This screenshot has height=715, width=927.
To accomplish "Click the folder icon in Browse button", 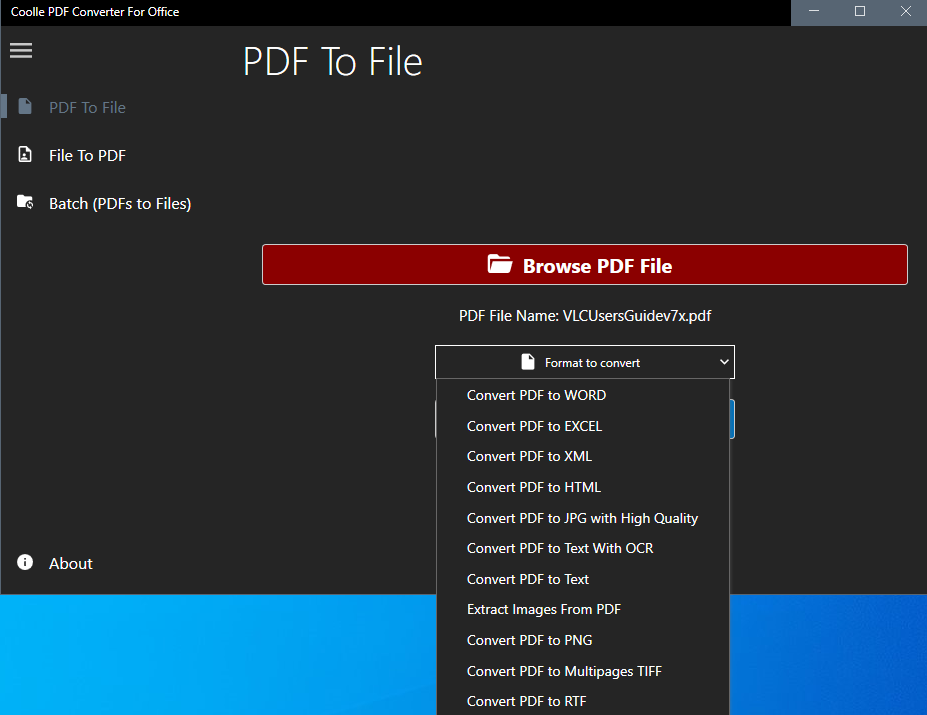I will [x=500, y=264].
